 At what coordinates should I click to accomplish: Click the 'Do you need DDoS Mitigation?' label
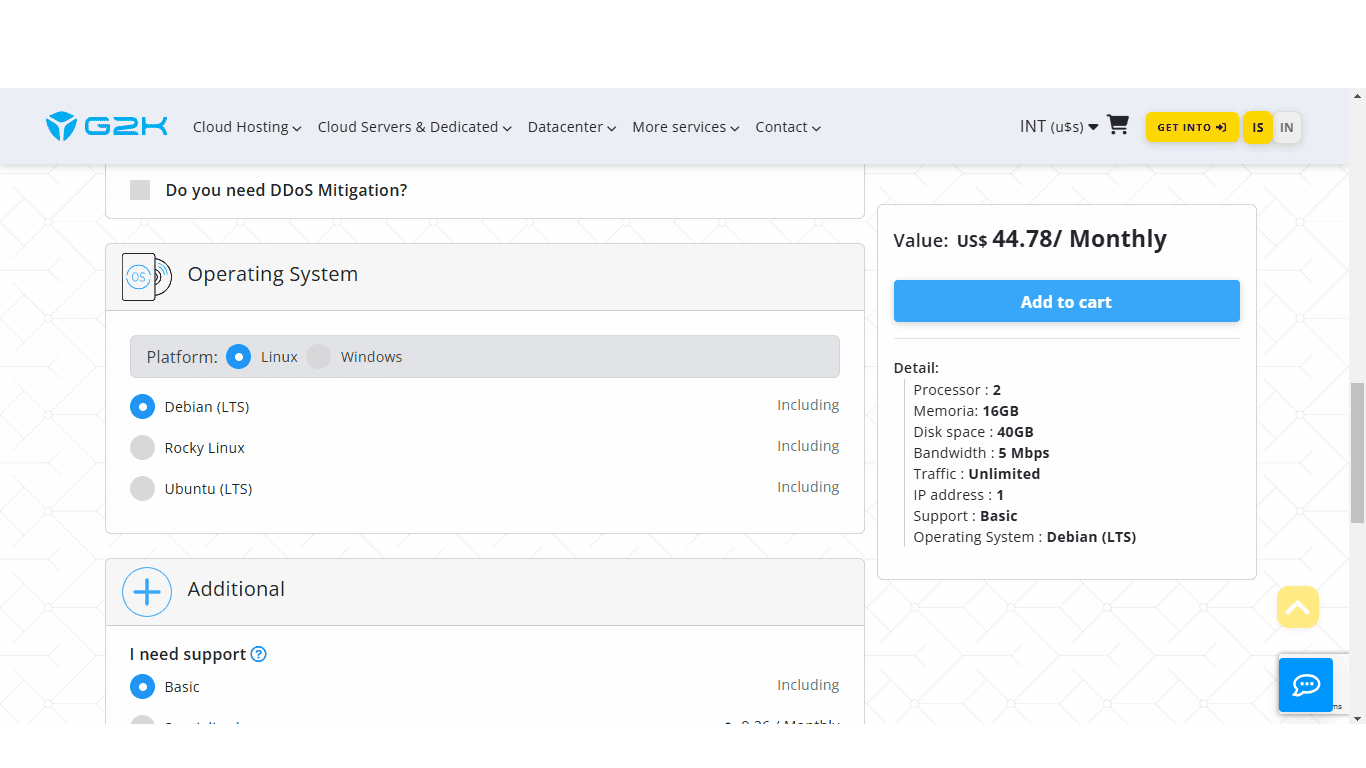(x=286, y=190)
